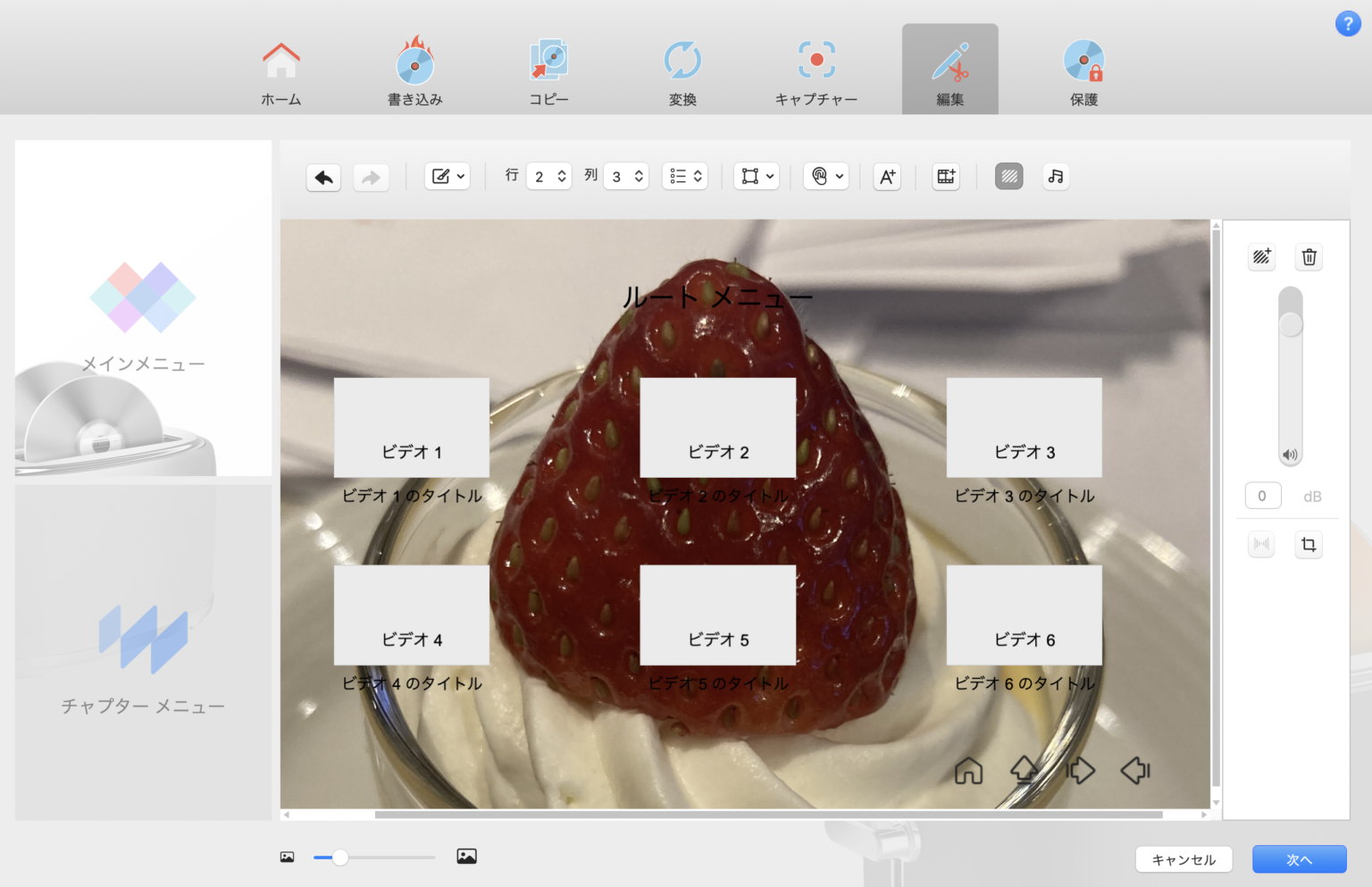Toggle the background pattern button in the toolbar
The height and width of the screenshot is (887, 1372).
coord(1009,177)
